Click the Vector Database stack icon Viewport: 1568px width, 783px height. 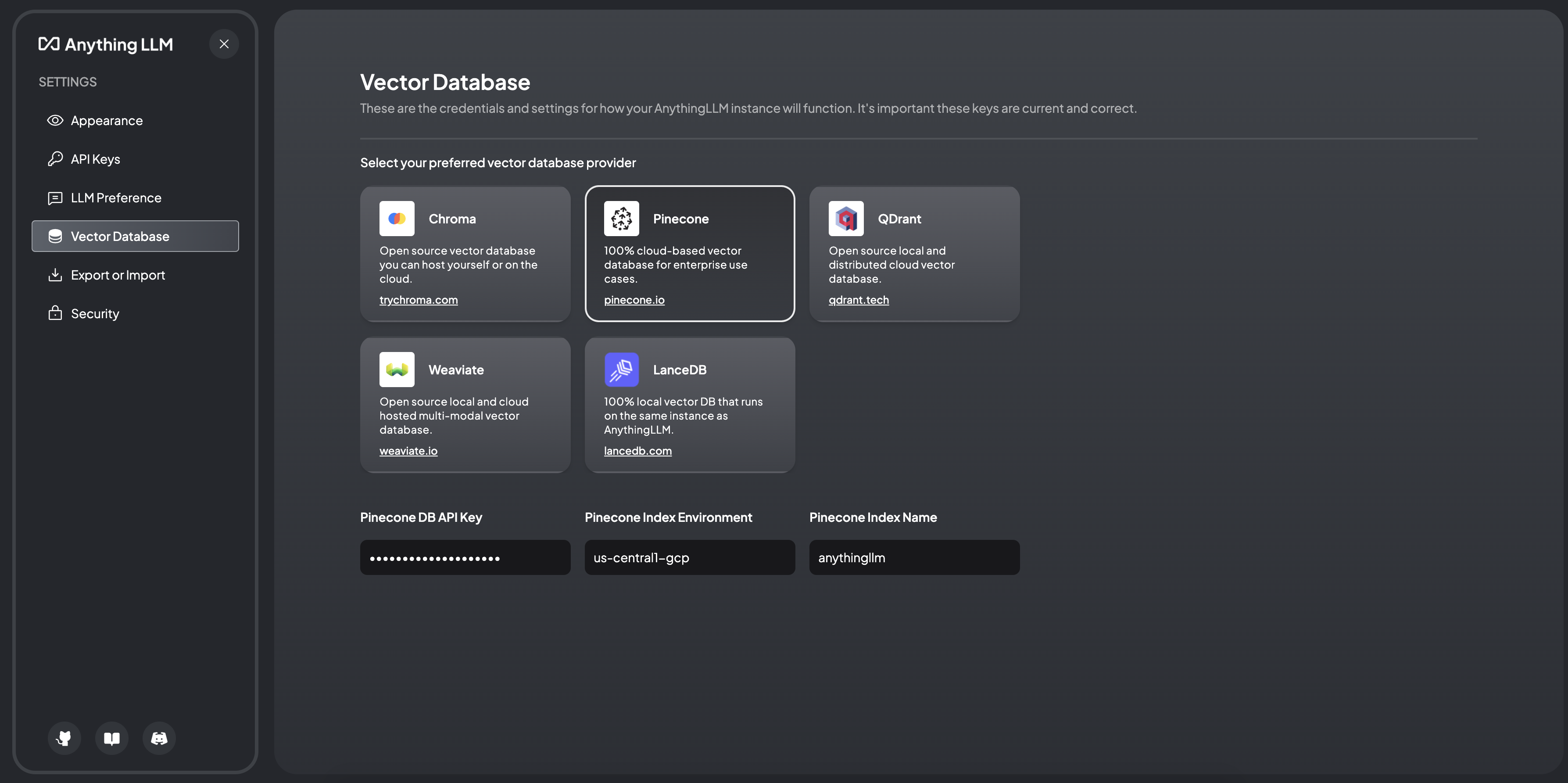click(55, 236)
